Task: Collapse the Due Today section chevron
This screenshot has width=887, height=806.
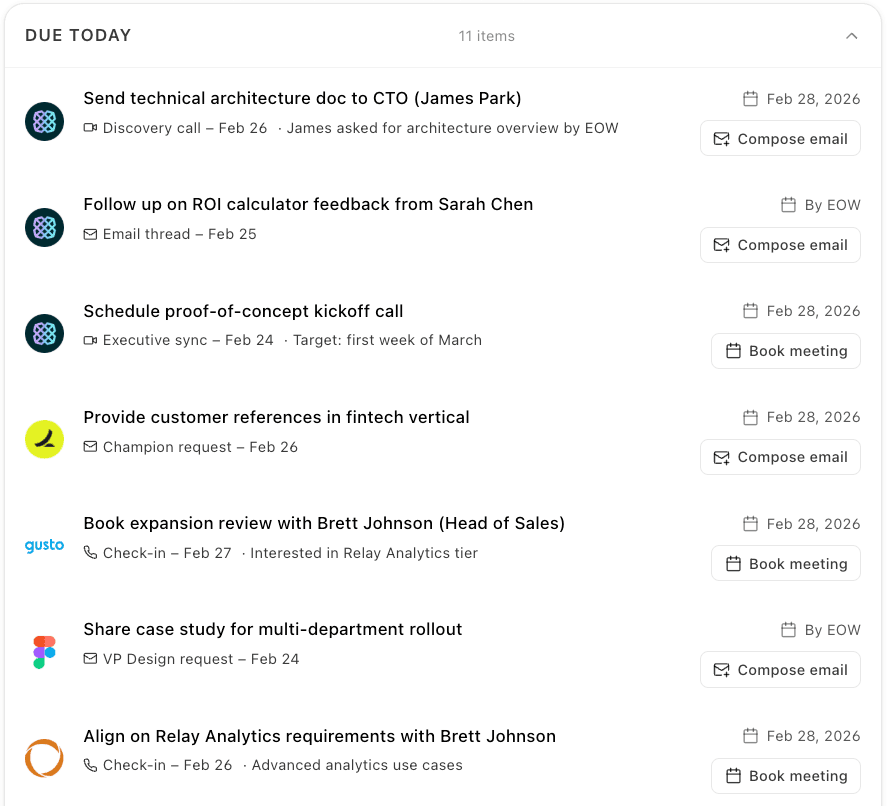Action: point(851,36)
